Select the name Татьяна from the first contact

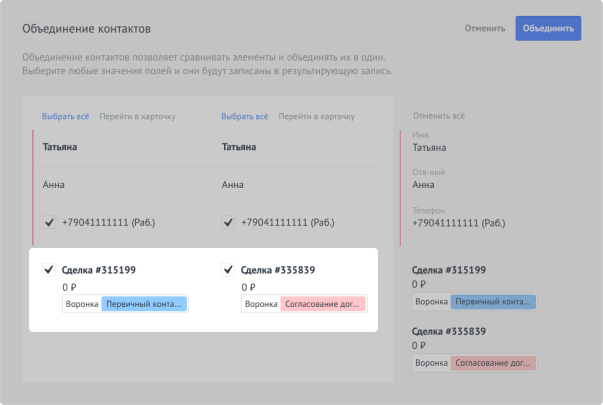60,147
